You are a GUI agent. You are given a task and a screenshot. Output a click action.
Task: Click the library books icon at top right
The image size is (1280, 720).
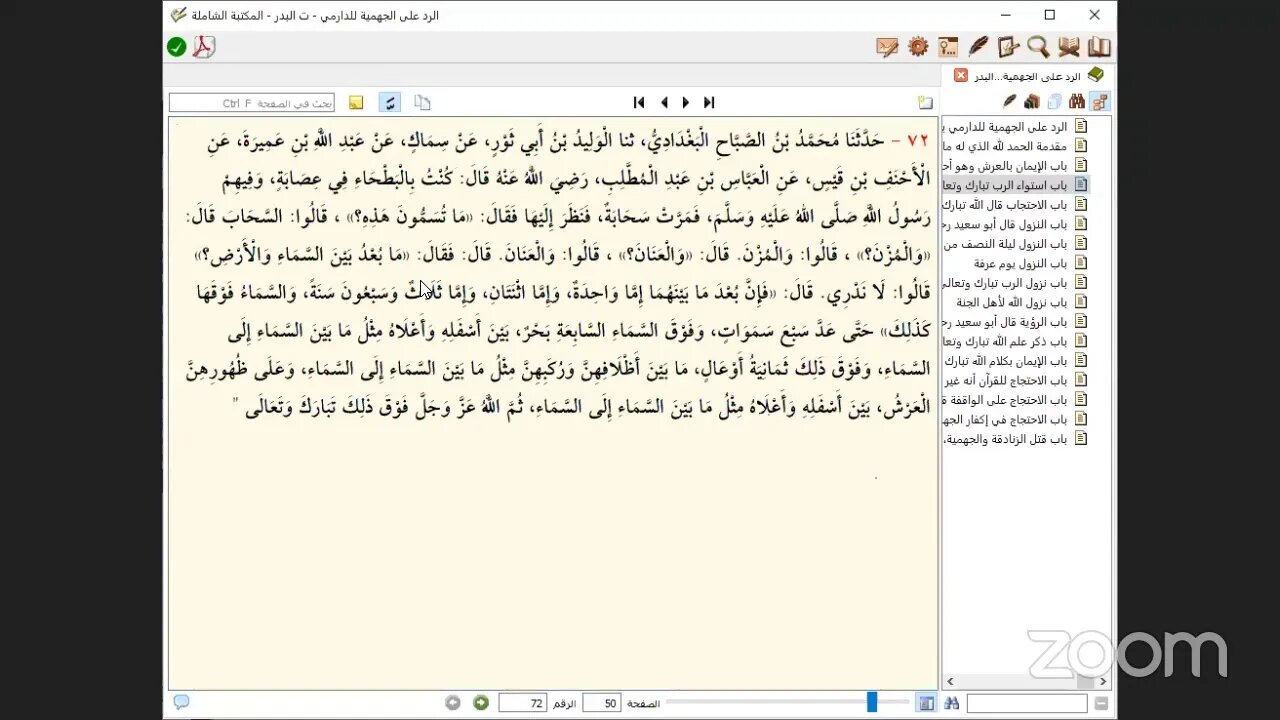pos(1099,47)
